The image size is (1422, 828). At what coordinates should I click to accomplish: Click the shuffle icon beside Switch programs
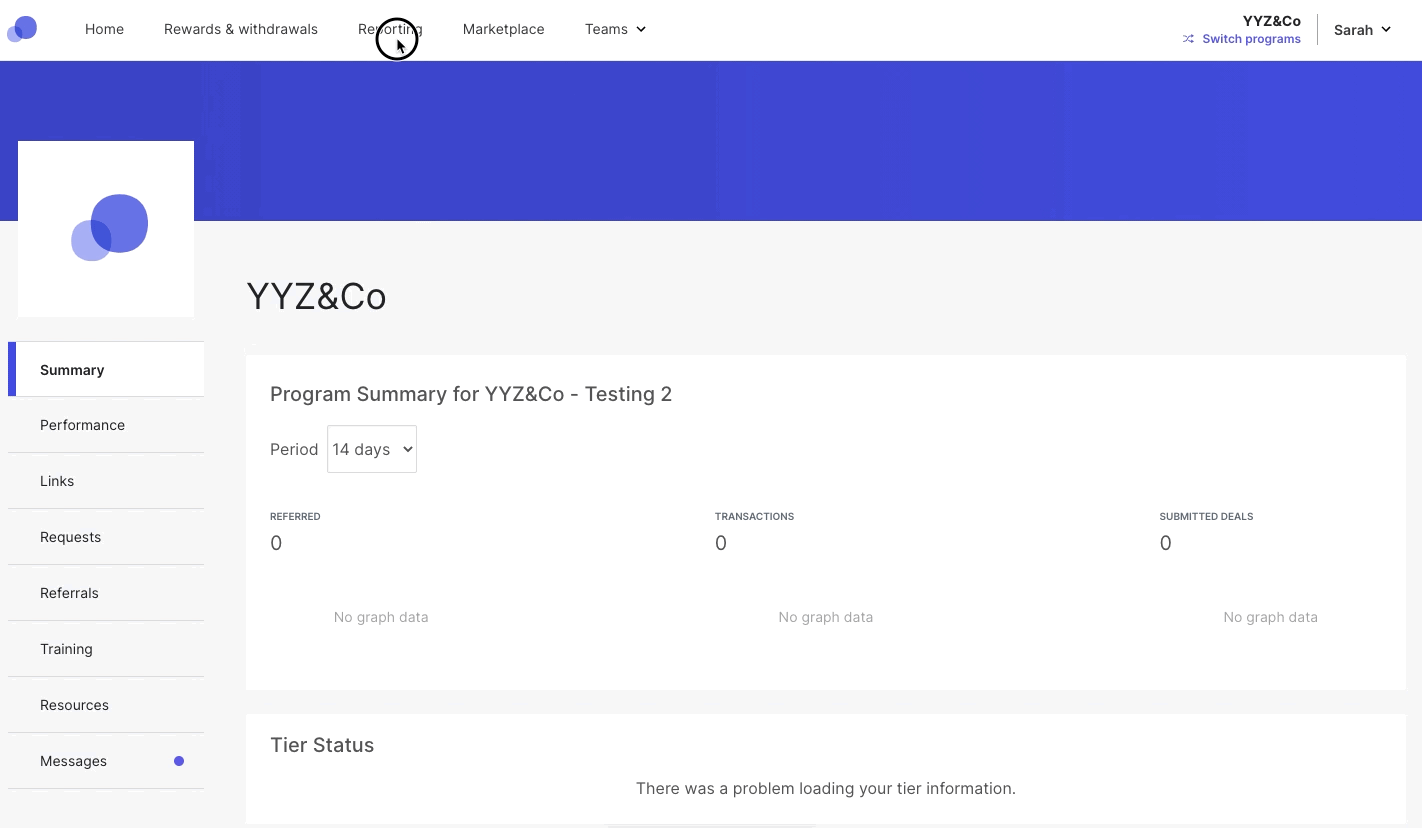(1188, 39)
